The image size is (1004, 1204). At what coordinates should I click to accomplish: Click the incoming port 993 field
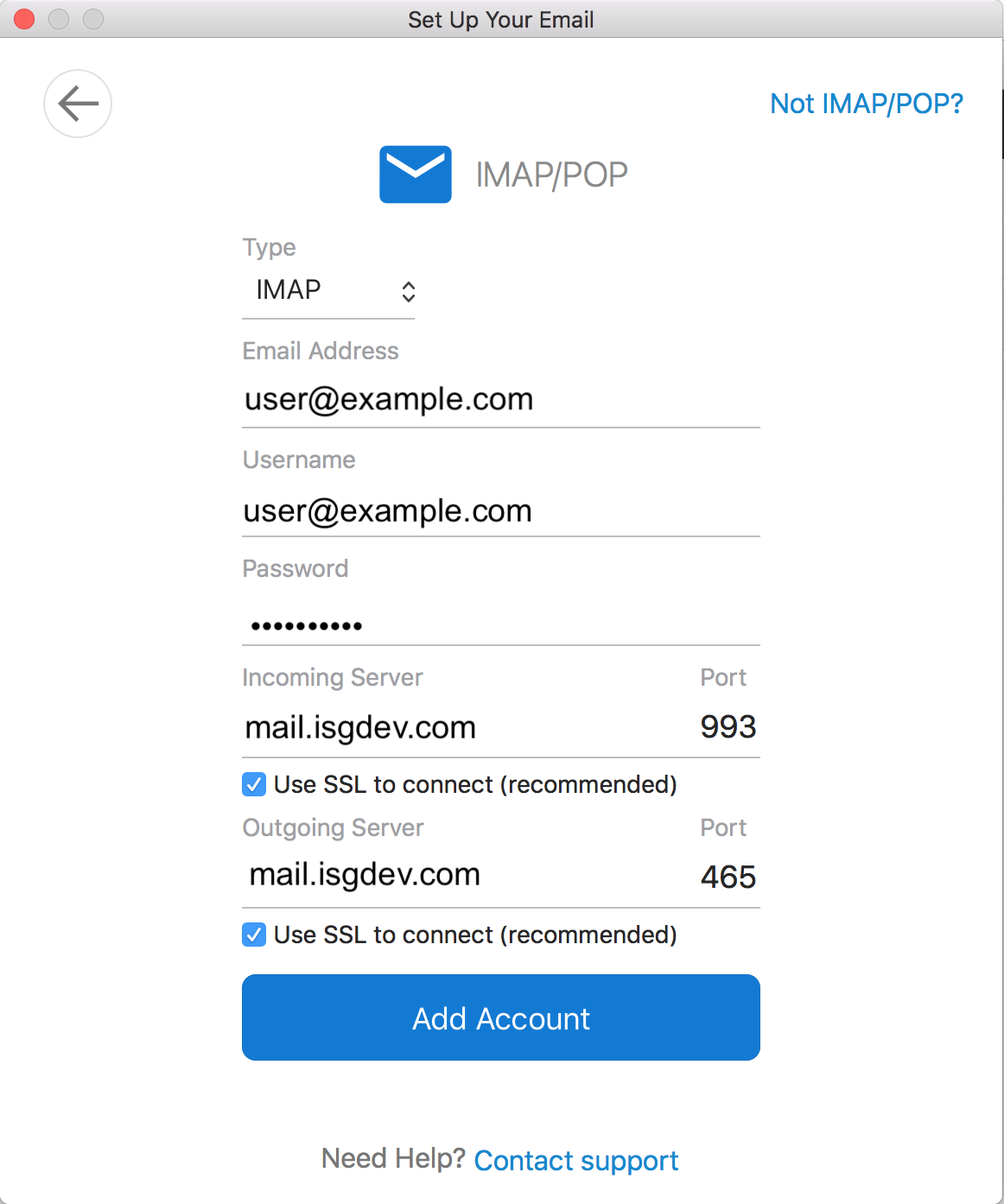pyautogui.click(x=728, y=727)
